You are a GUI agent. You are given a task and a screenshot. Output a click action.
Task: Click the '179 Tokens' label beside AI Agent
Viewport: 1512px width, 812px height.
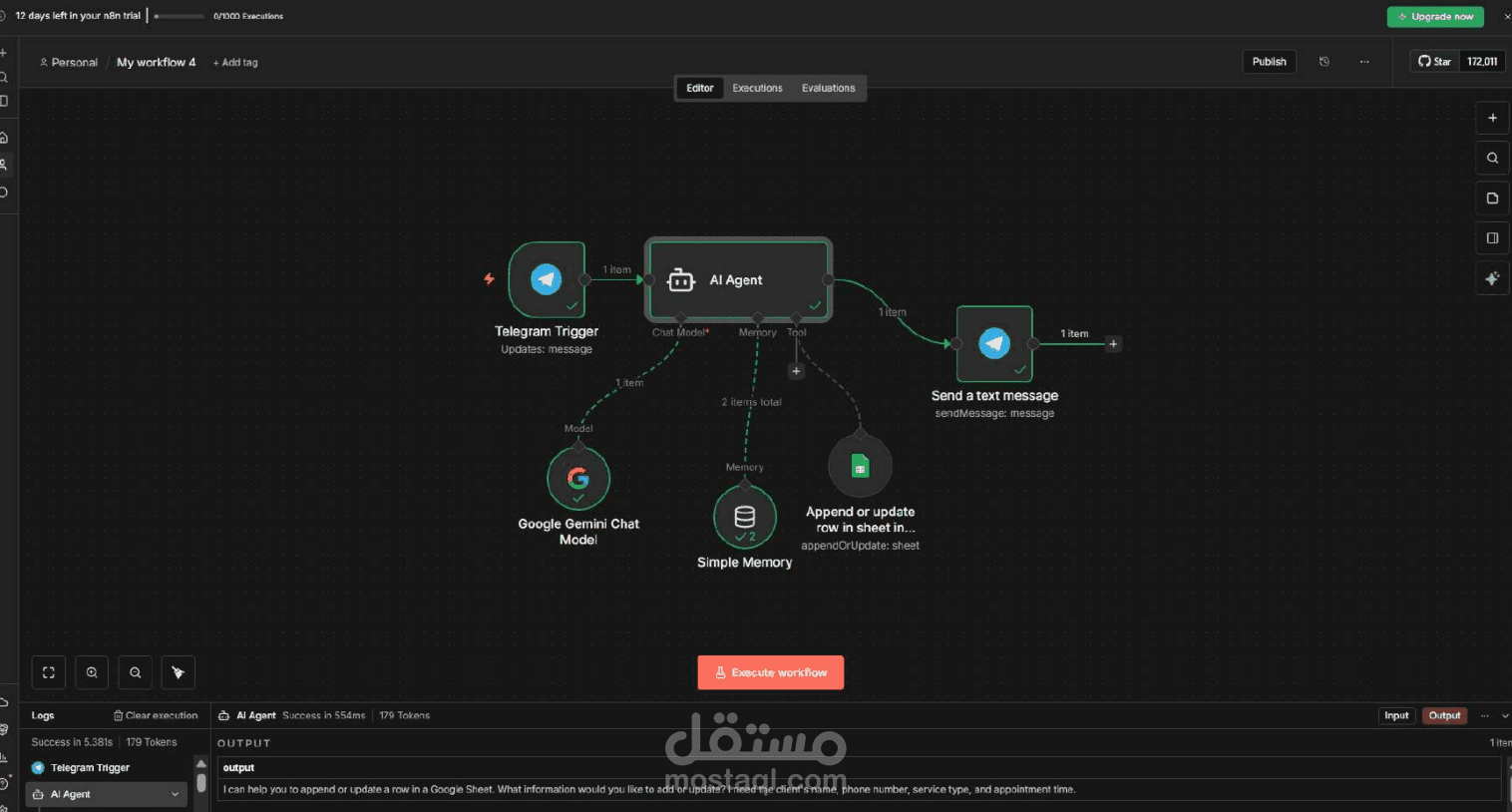[404, 715]
